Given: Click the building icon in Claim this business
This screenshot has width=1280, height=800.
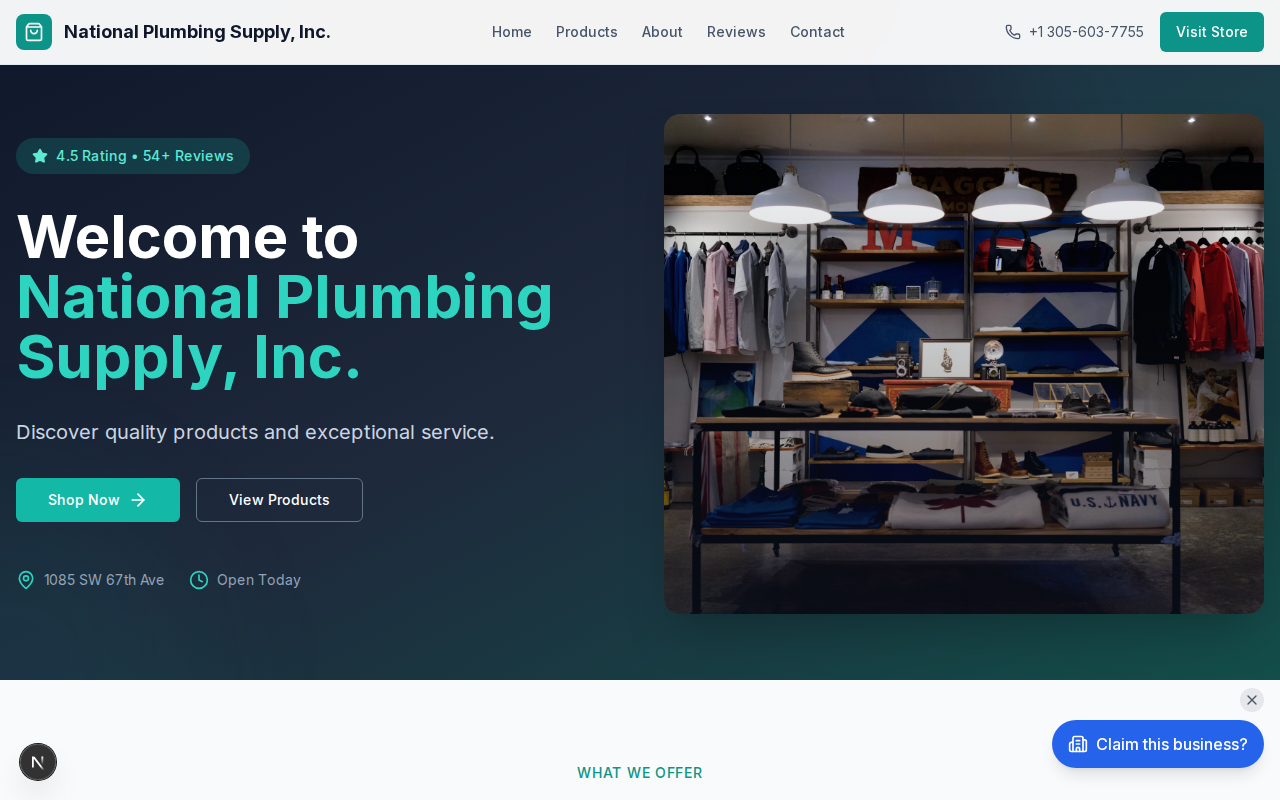Looking at the screenshot, I should 1078,744.
